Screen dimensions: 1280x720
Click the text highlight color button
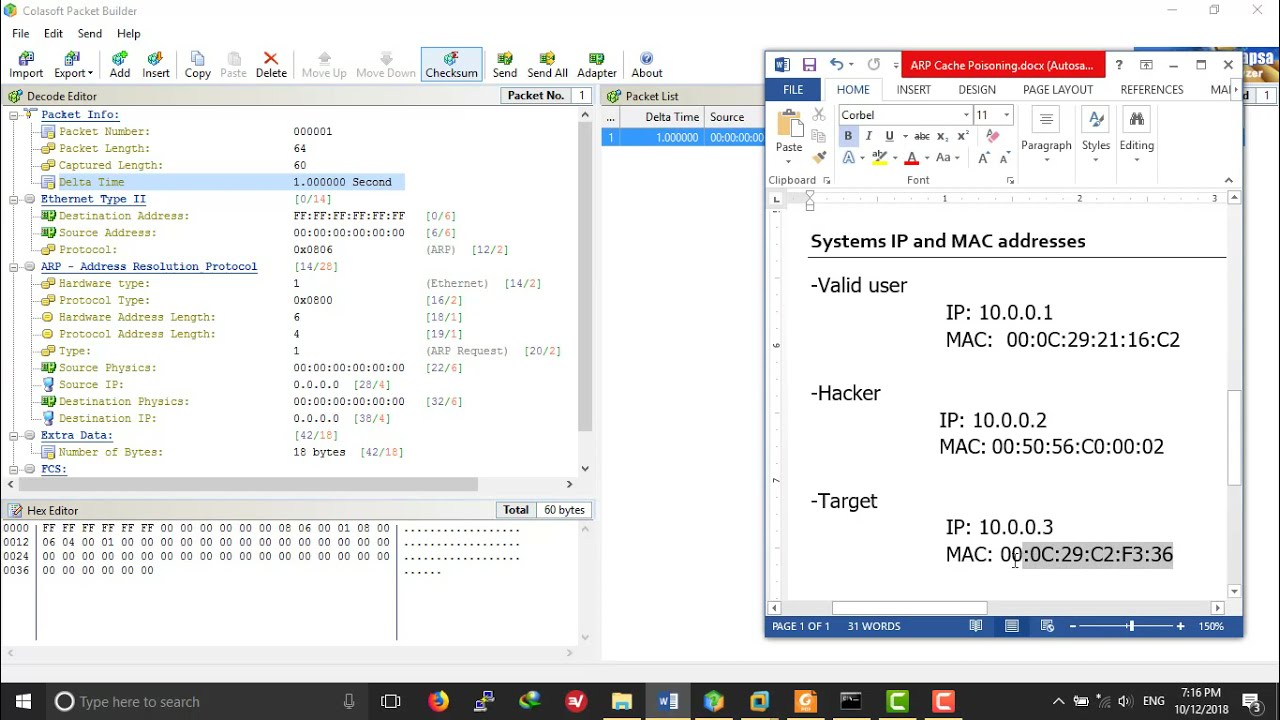click(878, 158)
